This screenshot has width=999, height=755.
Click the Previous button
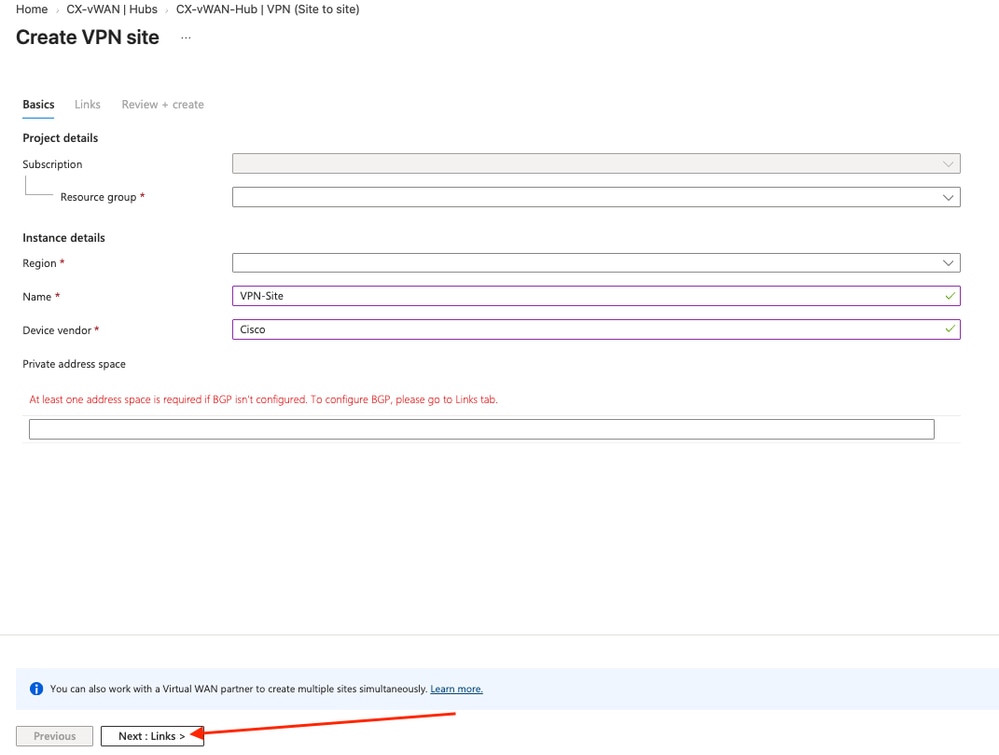(55, 736)
